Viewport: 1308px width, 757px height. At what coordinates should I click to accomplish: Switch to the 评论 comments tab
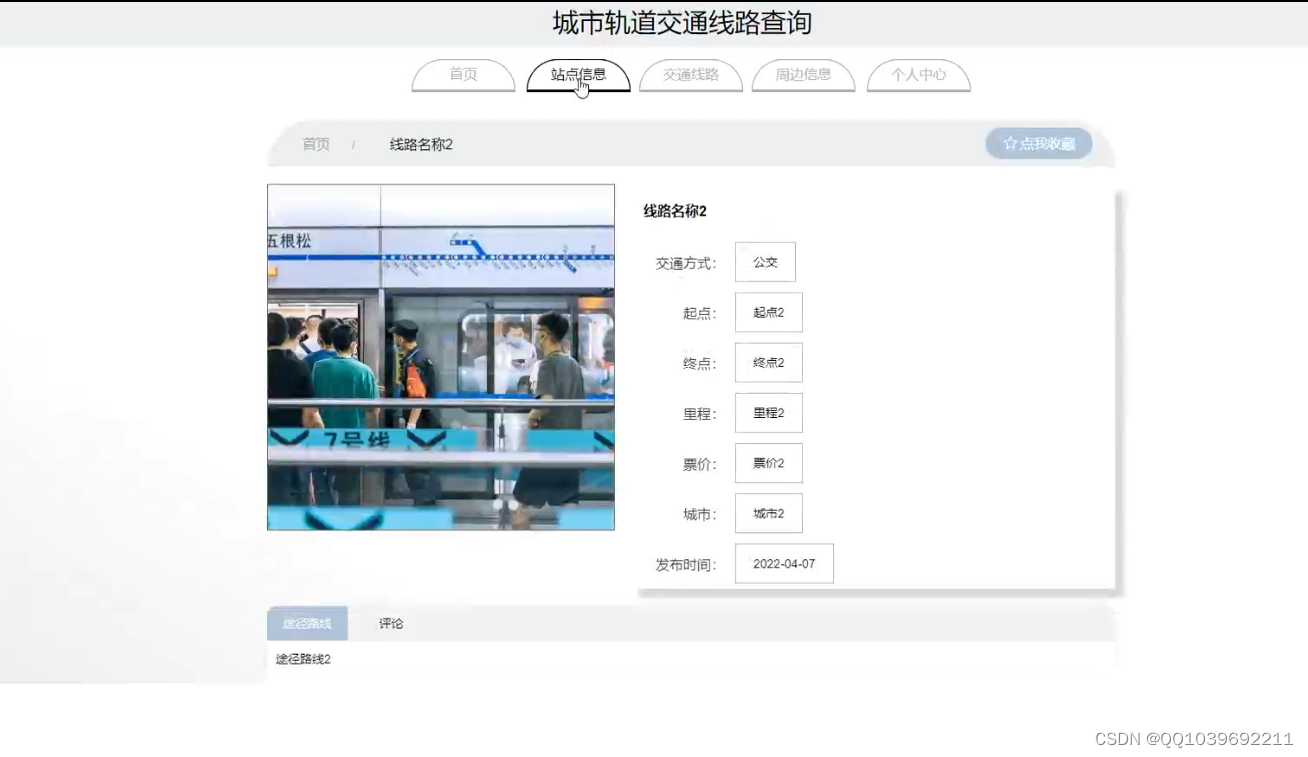tap(390, 623)
